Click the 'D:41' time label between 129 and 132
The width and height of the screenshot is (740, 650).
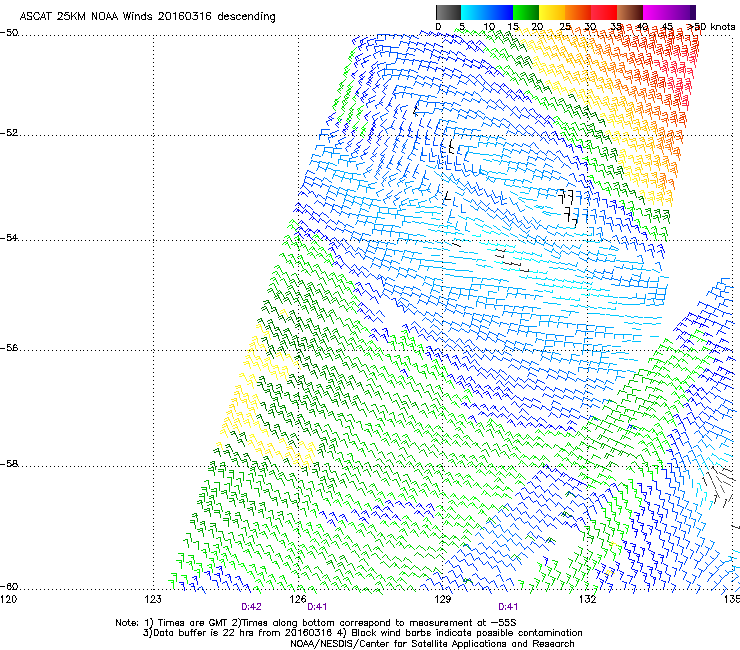pyautogui.click(x=508, y=607)
